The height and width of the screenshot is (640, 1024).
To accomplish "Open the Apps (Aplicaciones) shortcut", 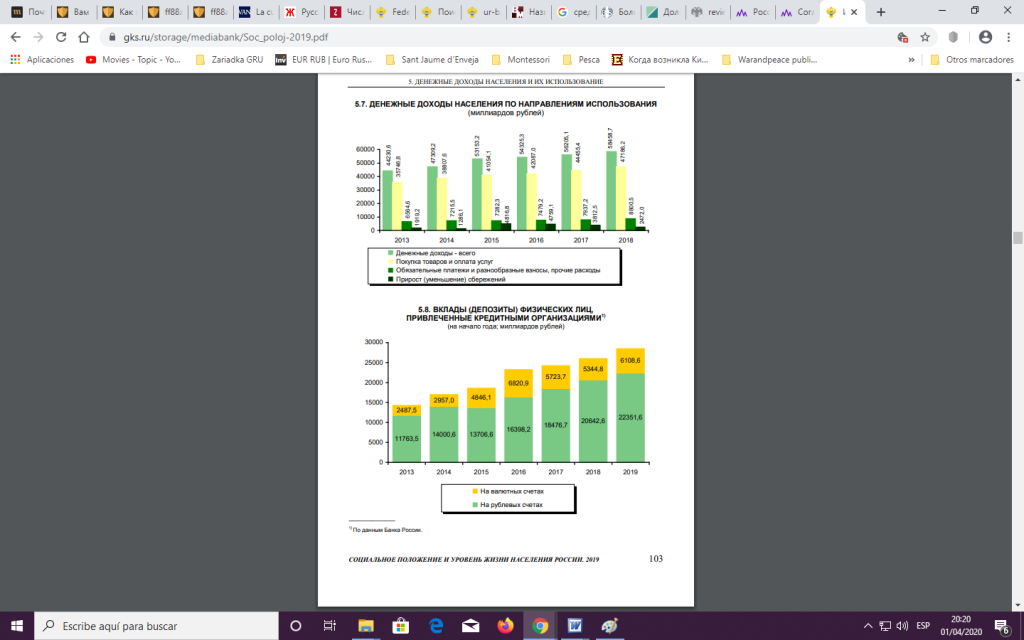I will tap(42, 59).
